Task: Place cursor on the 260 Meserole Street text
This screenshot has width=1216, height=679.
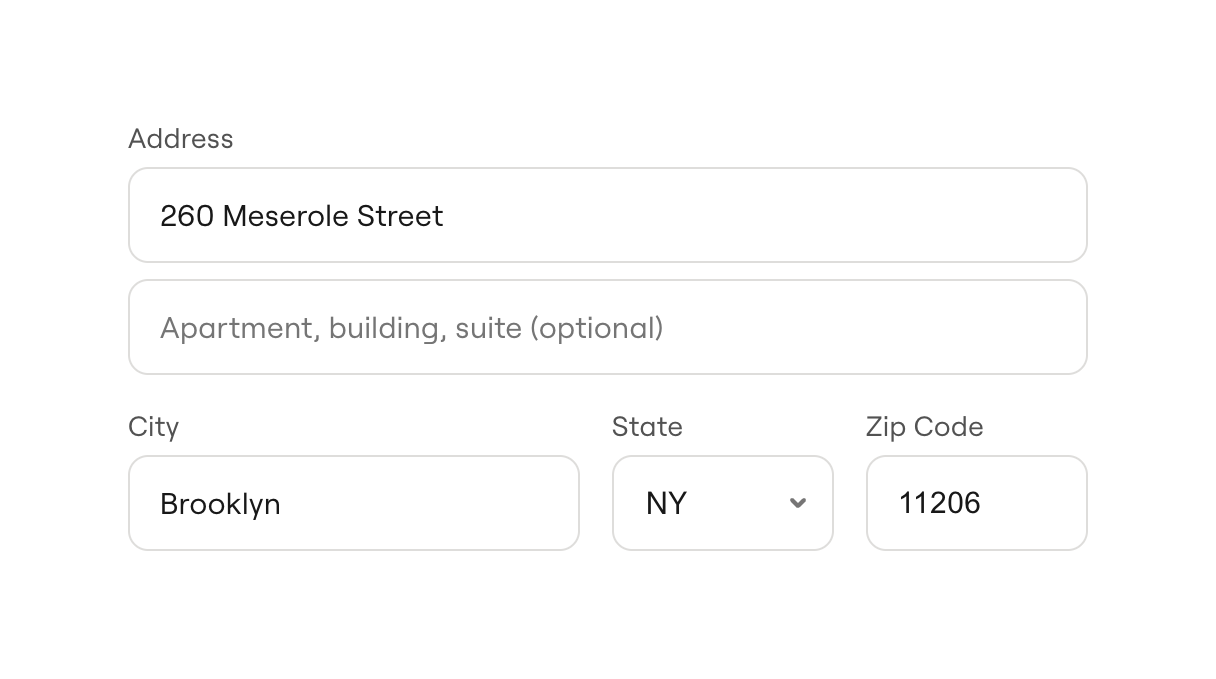Action: pyautogui.click(x=301, y=216)
